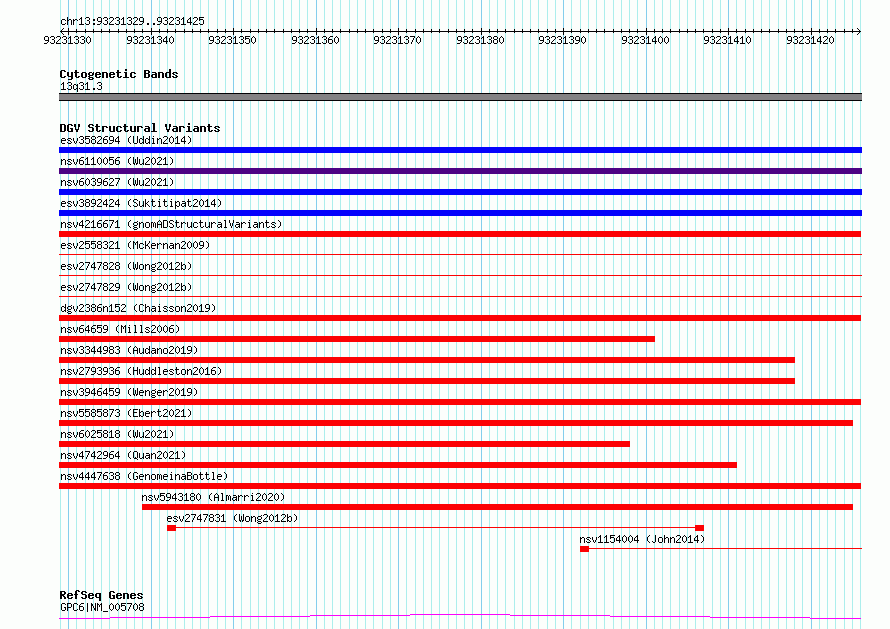
Task: Click the esv2558321 (McKernan2009) label
Action: click(135, 245)
